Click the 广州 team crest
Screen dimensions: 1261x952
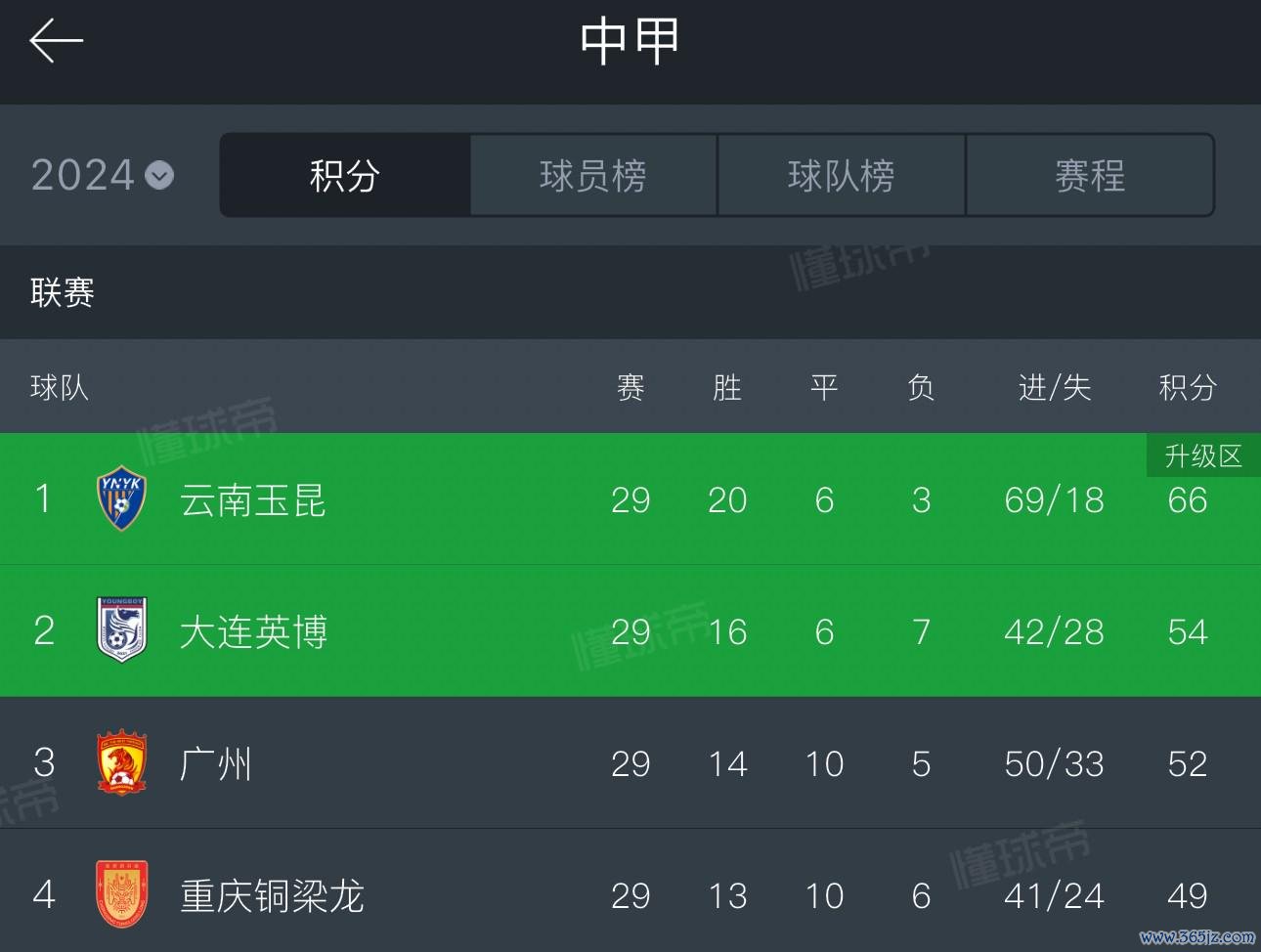pos(121,762)
